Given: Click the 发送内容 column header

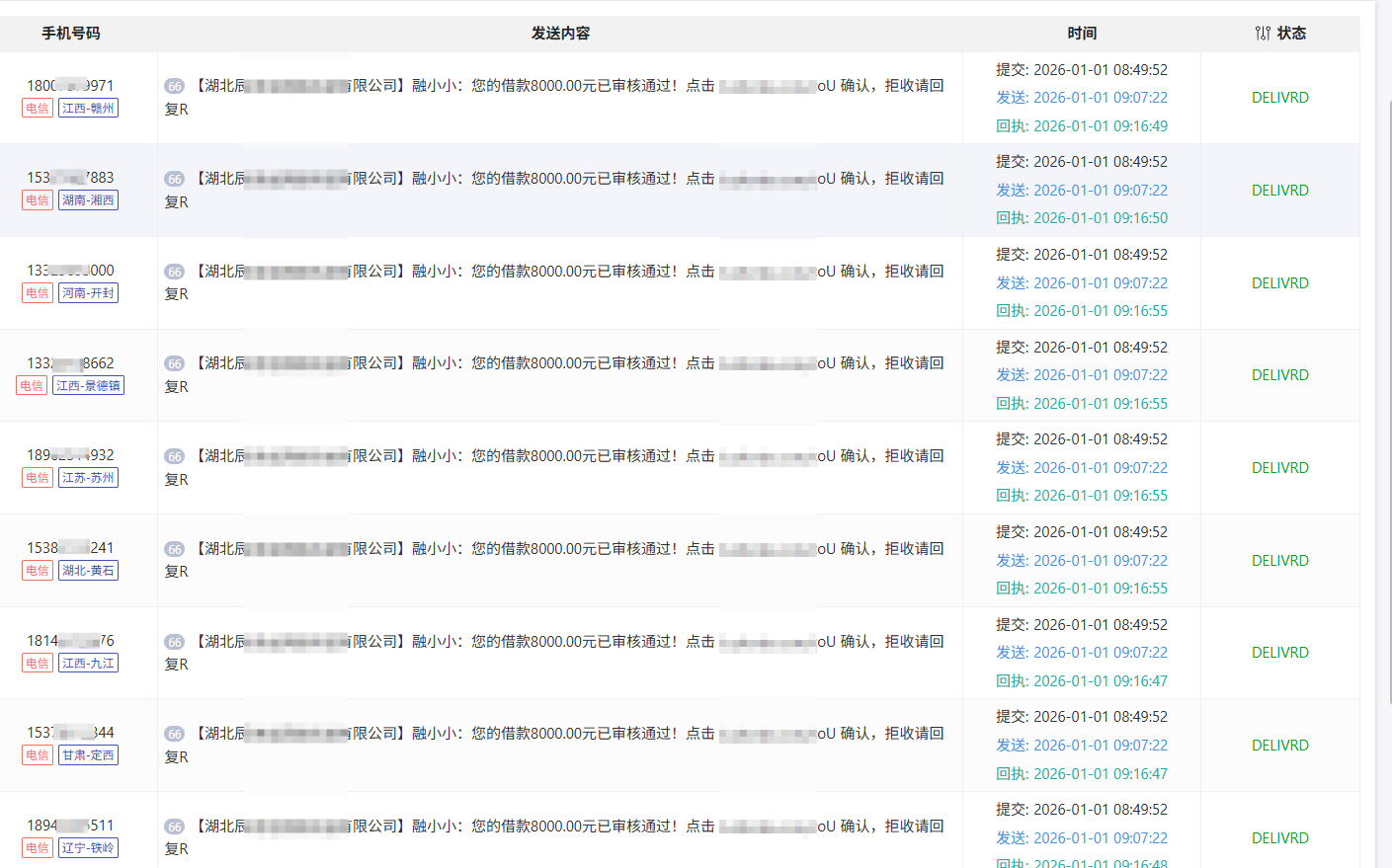Looking at the screenshot, I should 560,34.
